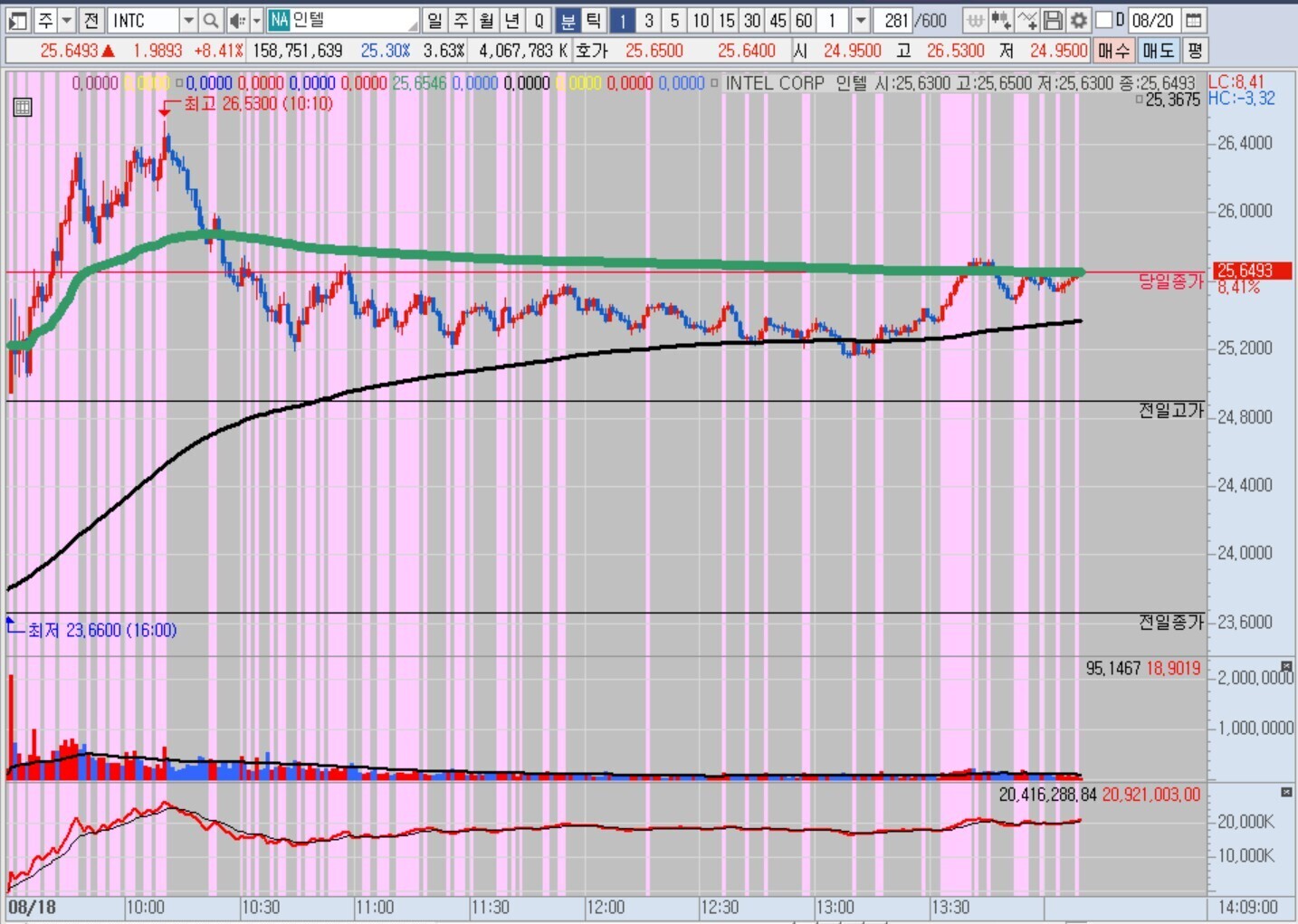Expand the INTC symbol history dropdown
This screenshot has width=1298, height=924.
(188, 20)
